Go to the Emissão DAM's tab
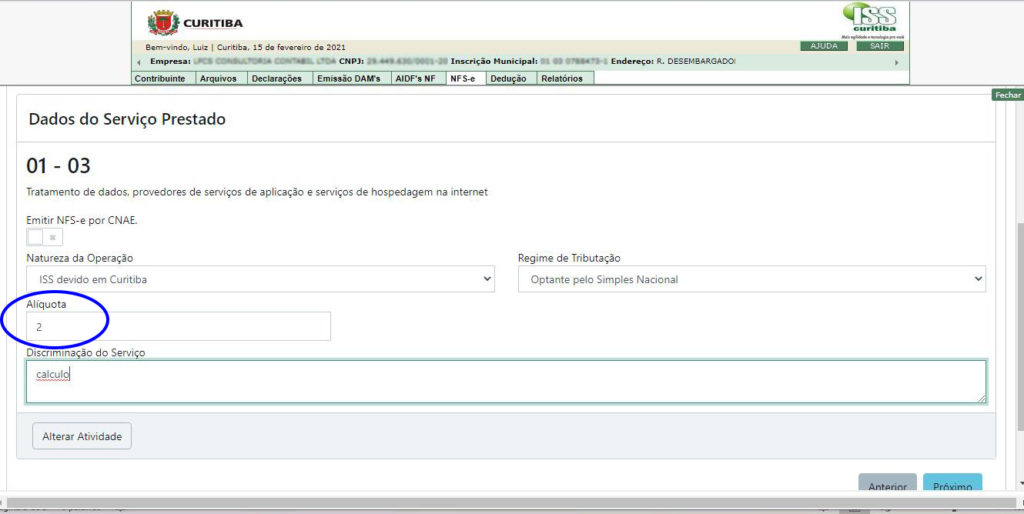The width and height of the screenshot is (1024, 514). 349,78
